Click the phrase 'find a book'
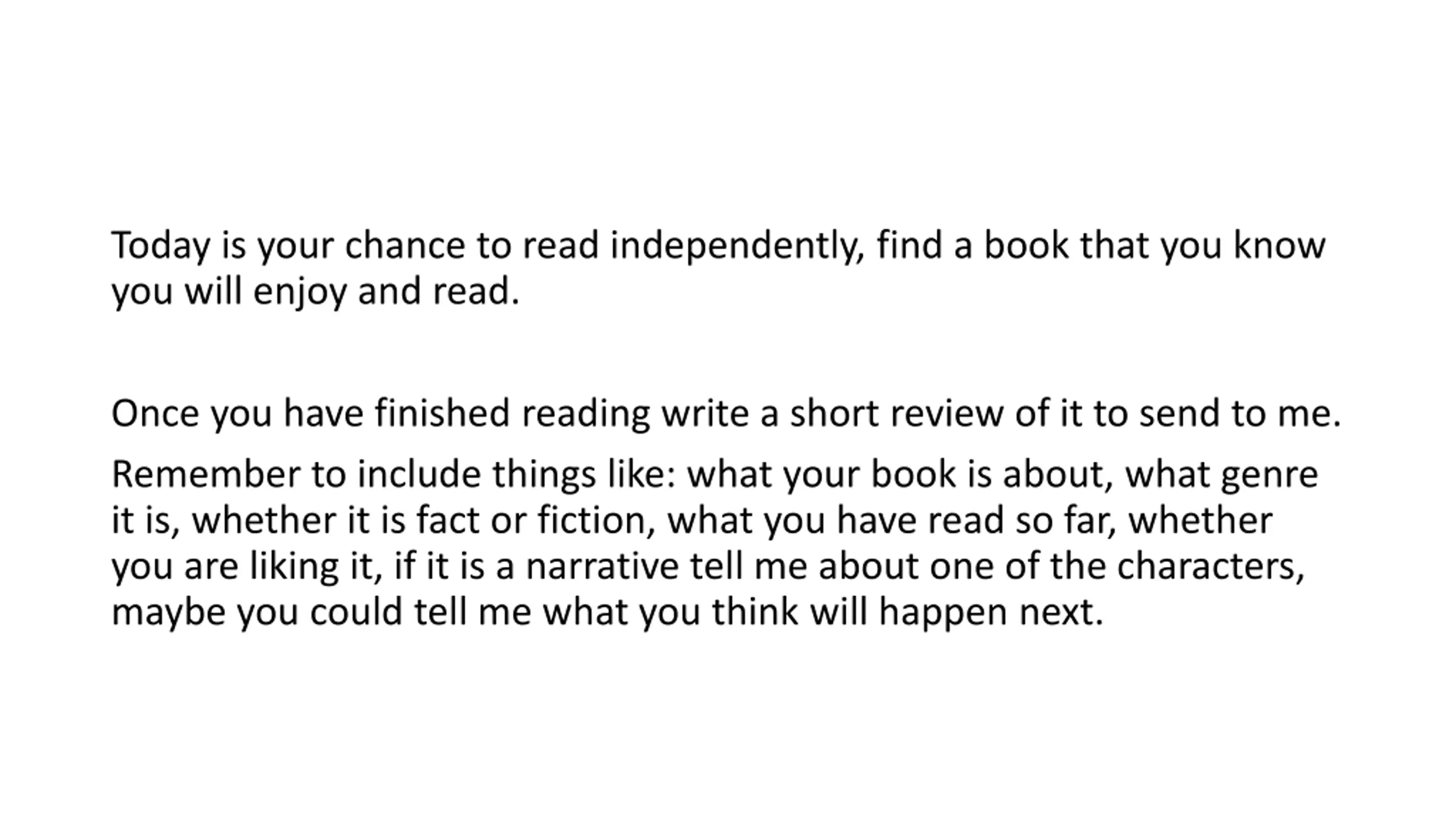The height and width of the screenshot is (819, 1456). tap(973, 245)
